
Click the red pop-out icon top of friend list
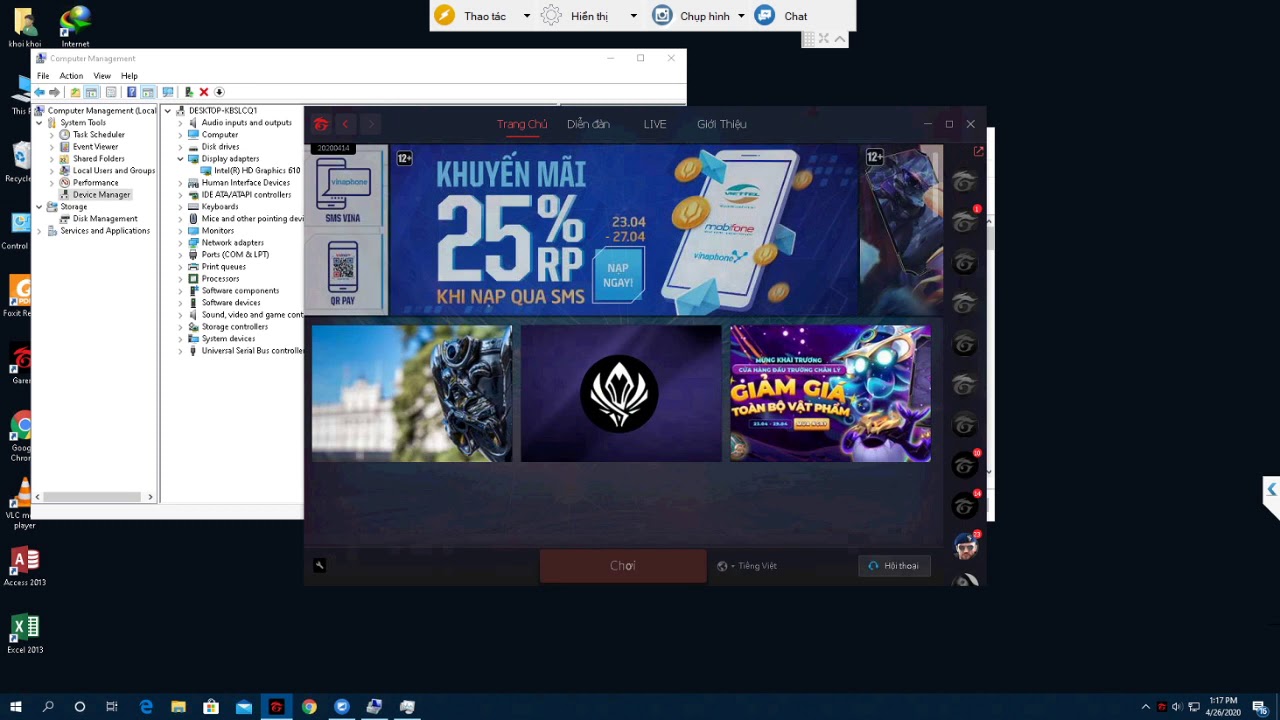pyautogui.click(x=978, y=152)
